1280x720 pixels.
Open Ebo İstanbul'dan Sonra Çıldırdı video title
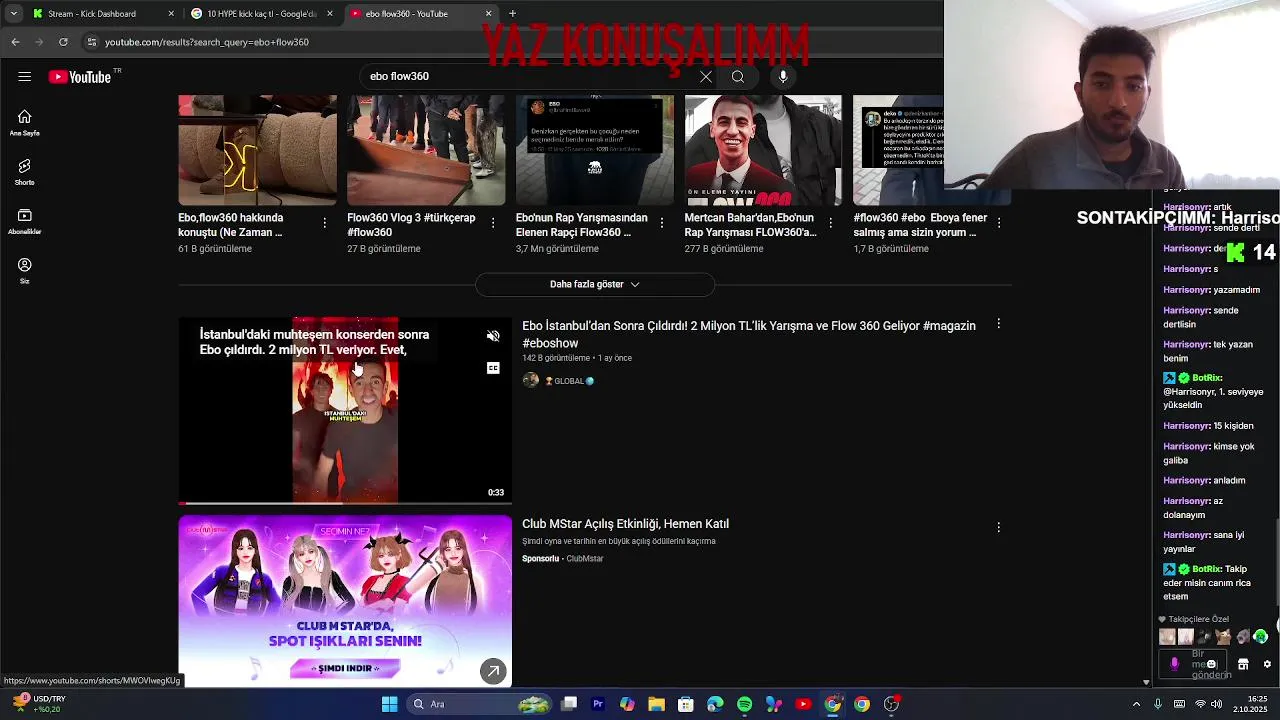click(749, 334)
